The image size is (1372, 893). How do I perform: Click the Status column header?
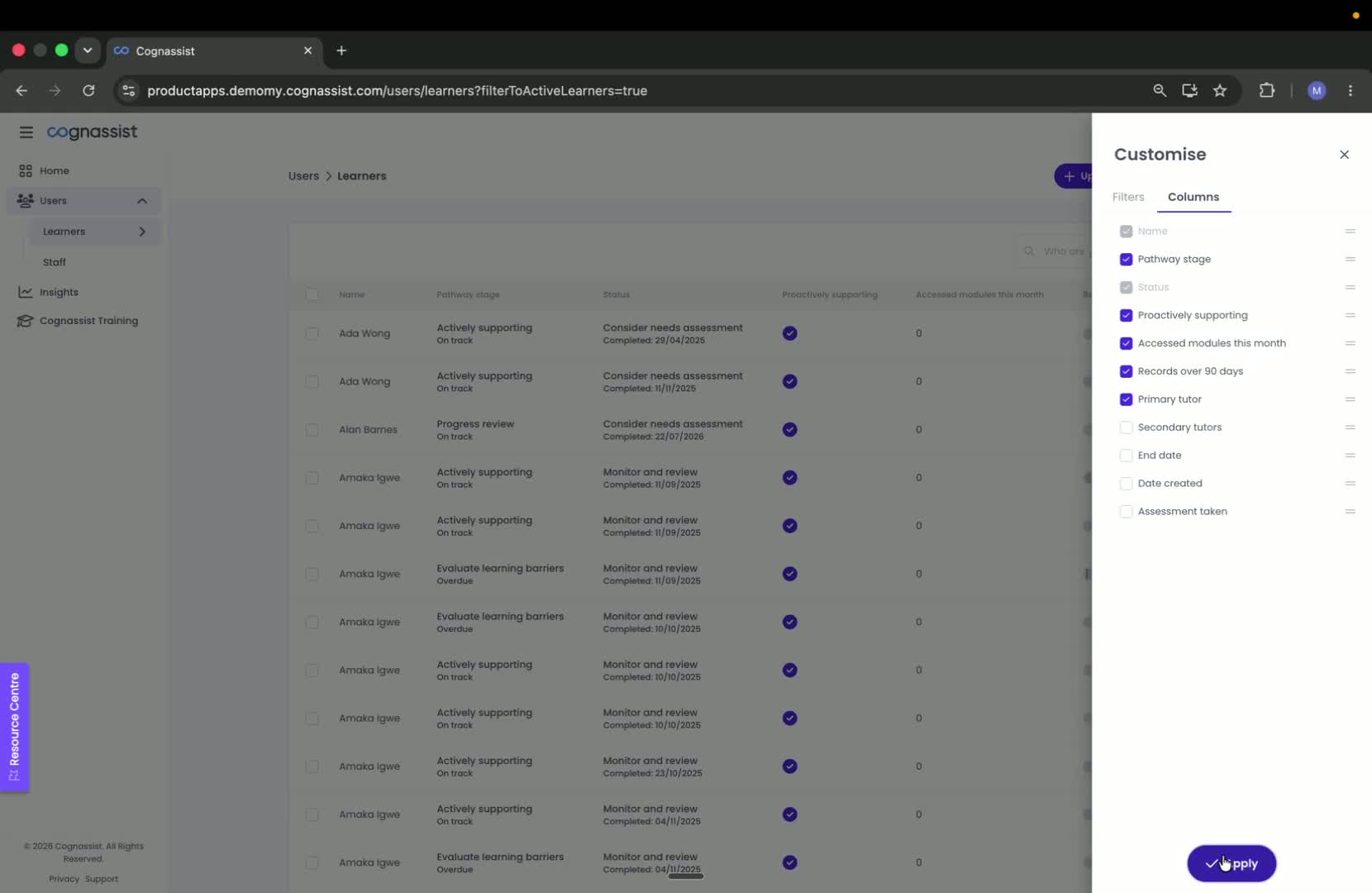(x=616, y=295)
